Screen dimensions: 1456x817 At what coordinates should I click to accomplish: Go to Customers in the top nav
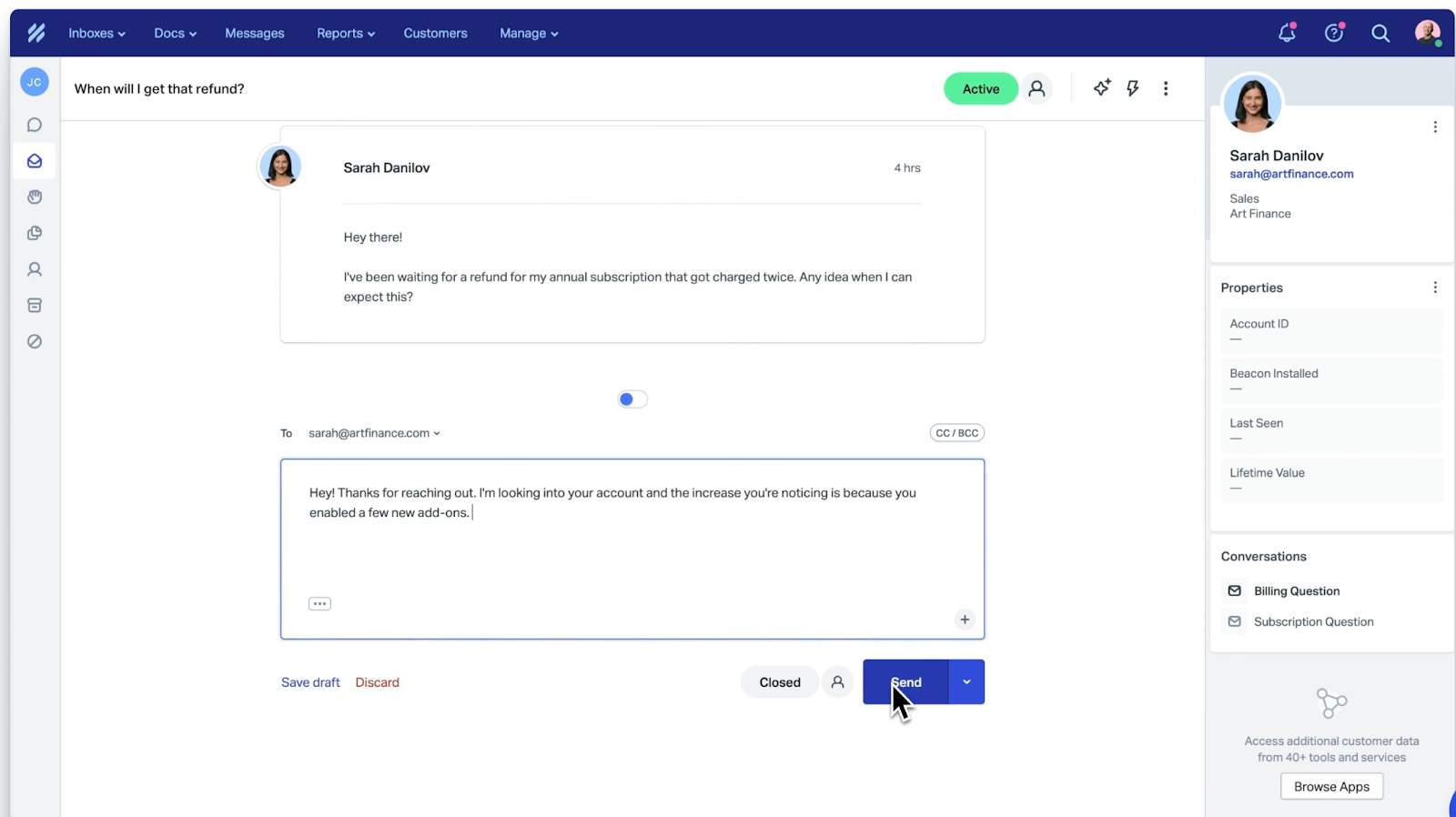click(x=435, y=33)
